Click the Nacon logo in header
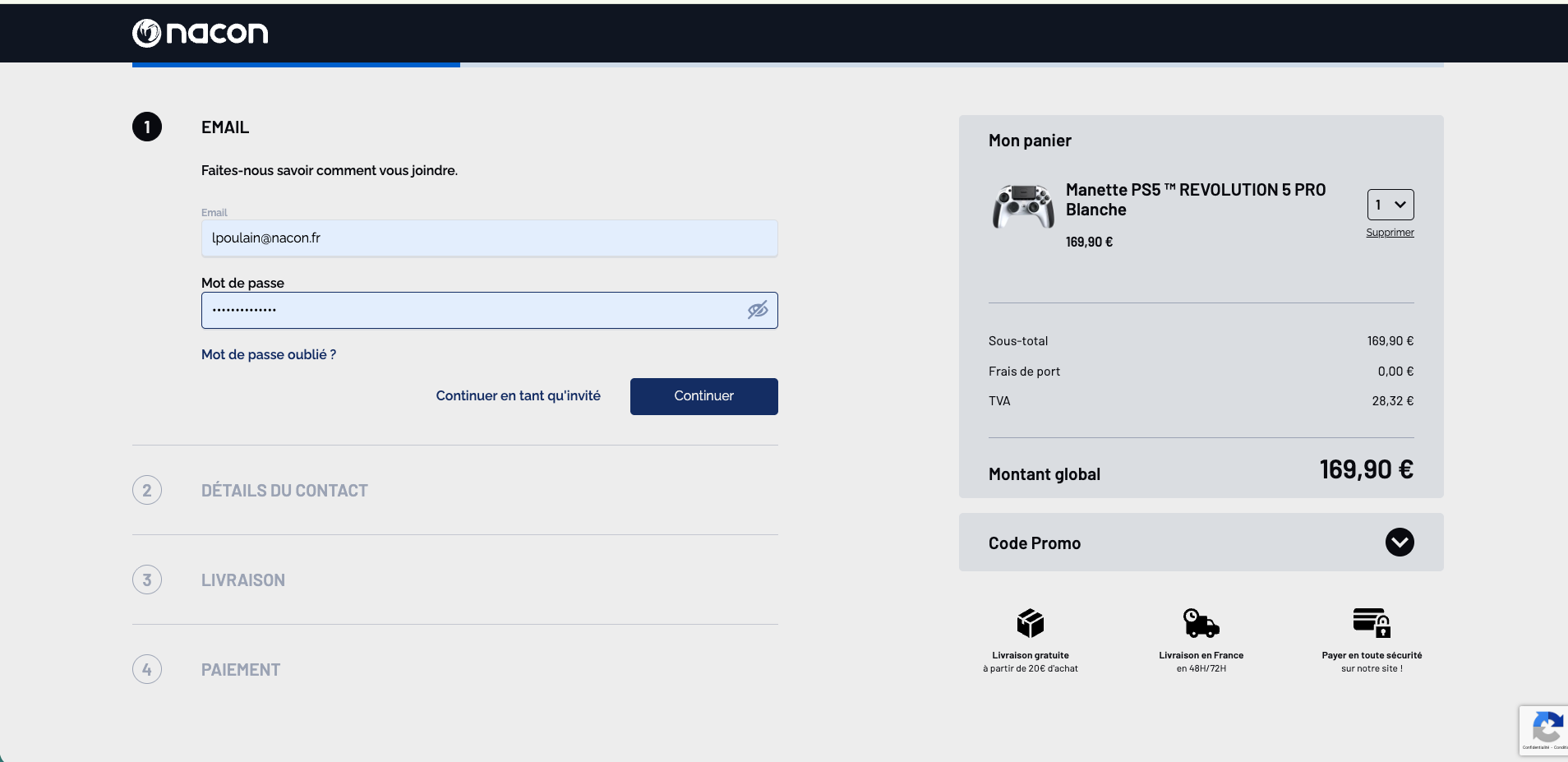 (x=200, y=33)
